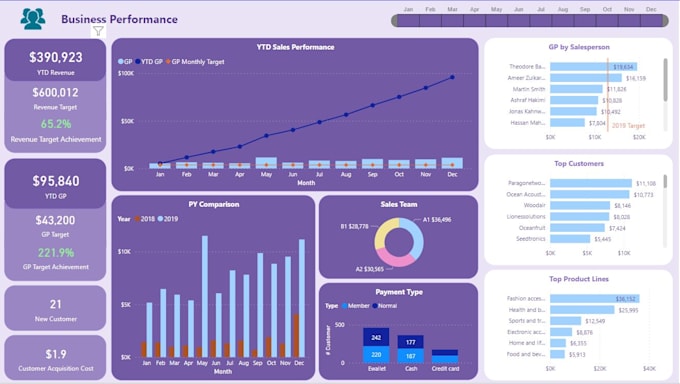Click the Oceanfruit customer bar
The image size is (680, 384).
tap(577, 228)
